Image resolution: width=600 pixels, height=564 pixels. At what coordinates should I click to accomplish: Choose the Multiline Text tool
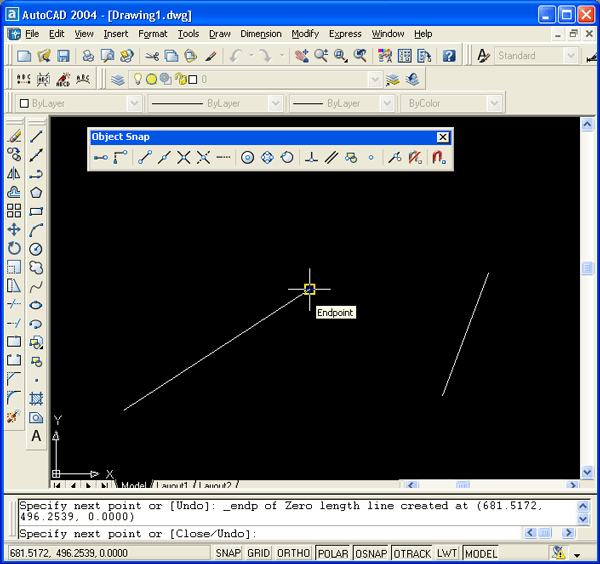(36, 436)
